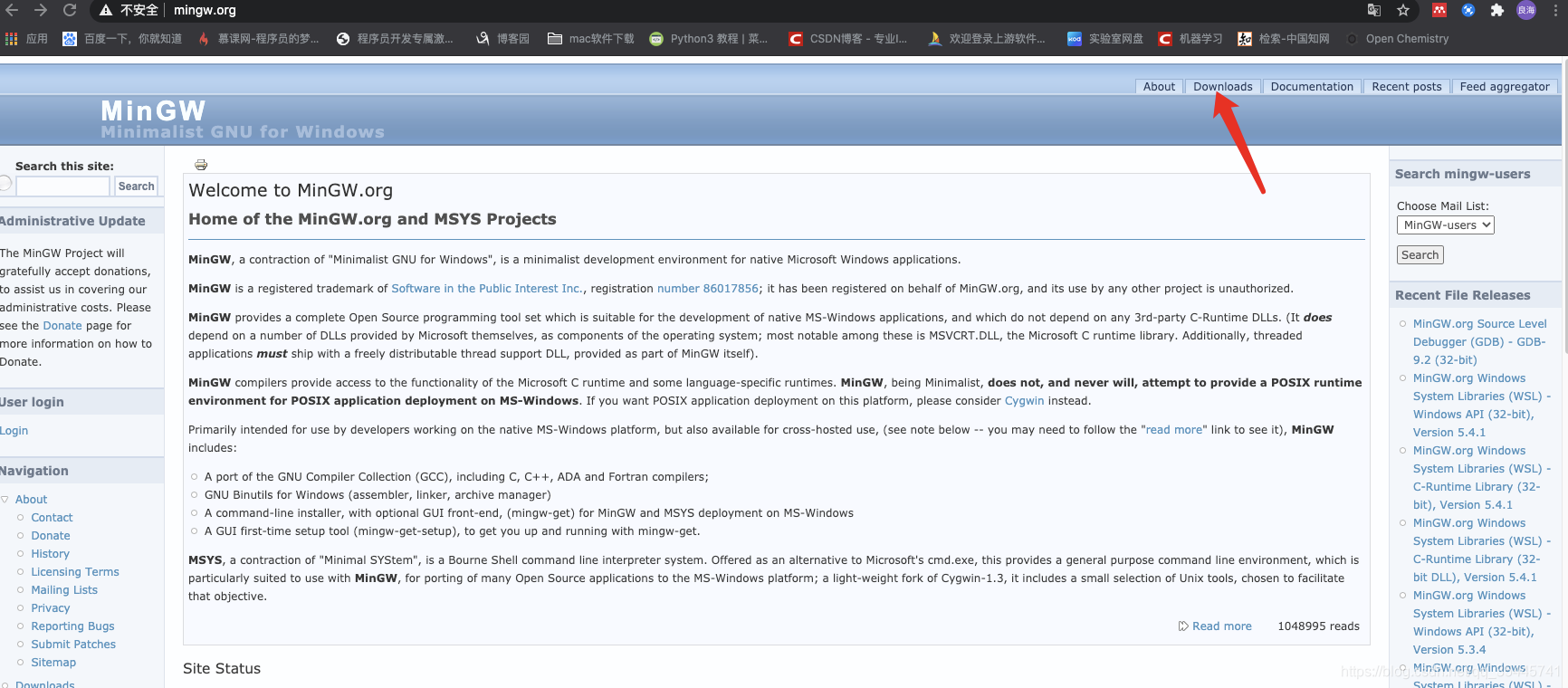Open the Donate link in Administrative Update
This screenshot has width=1568, height=688.
(62, 326)
